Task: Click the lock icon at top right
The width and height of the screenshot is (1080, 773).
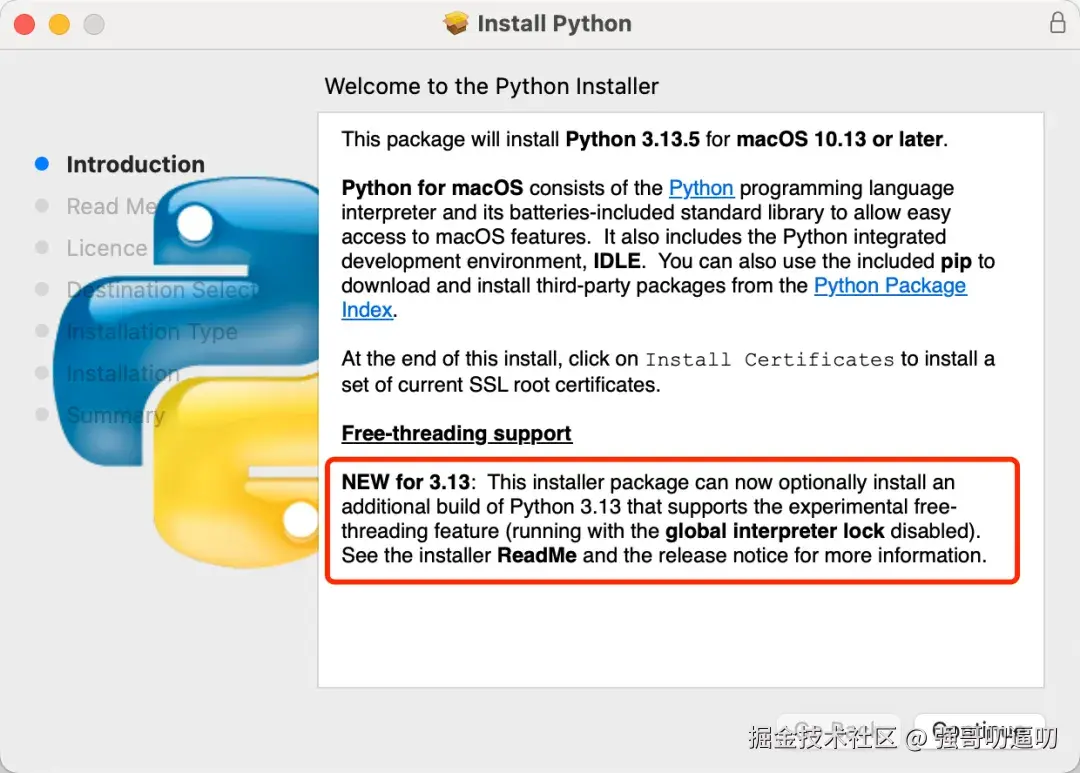Action: click(x=1057, y=22)
